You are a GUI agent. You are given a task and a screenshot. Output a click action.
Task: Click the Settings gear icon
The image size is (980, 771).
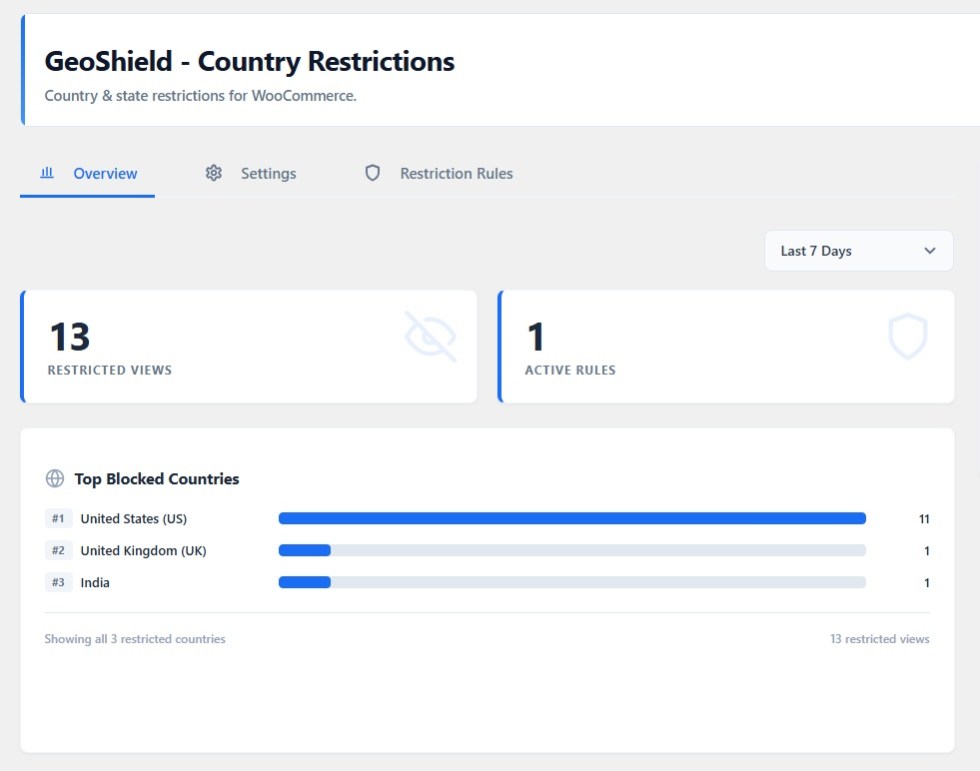[x=214, y=173]
